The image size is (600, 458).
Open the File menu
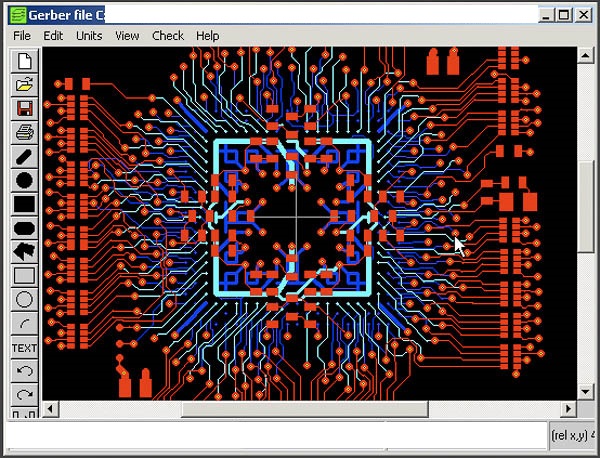(x=22, y=36)
